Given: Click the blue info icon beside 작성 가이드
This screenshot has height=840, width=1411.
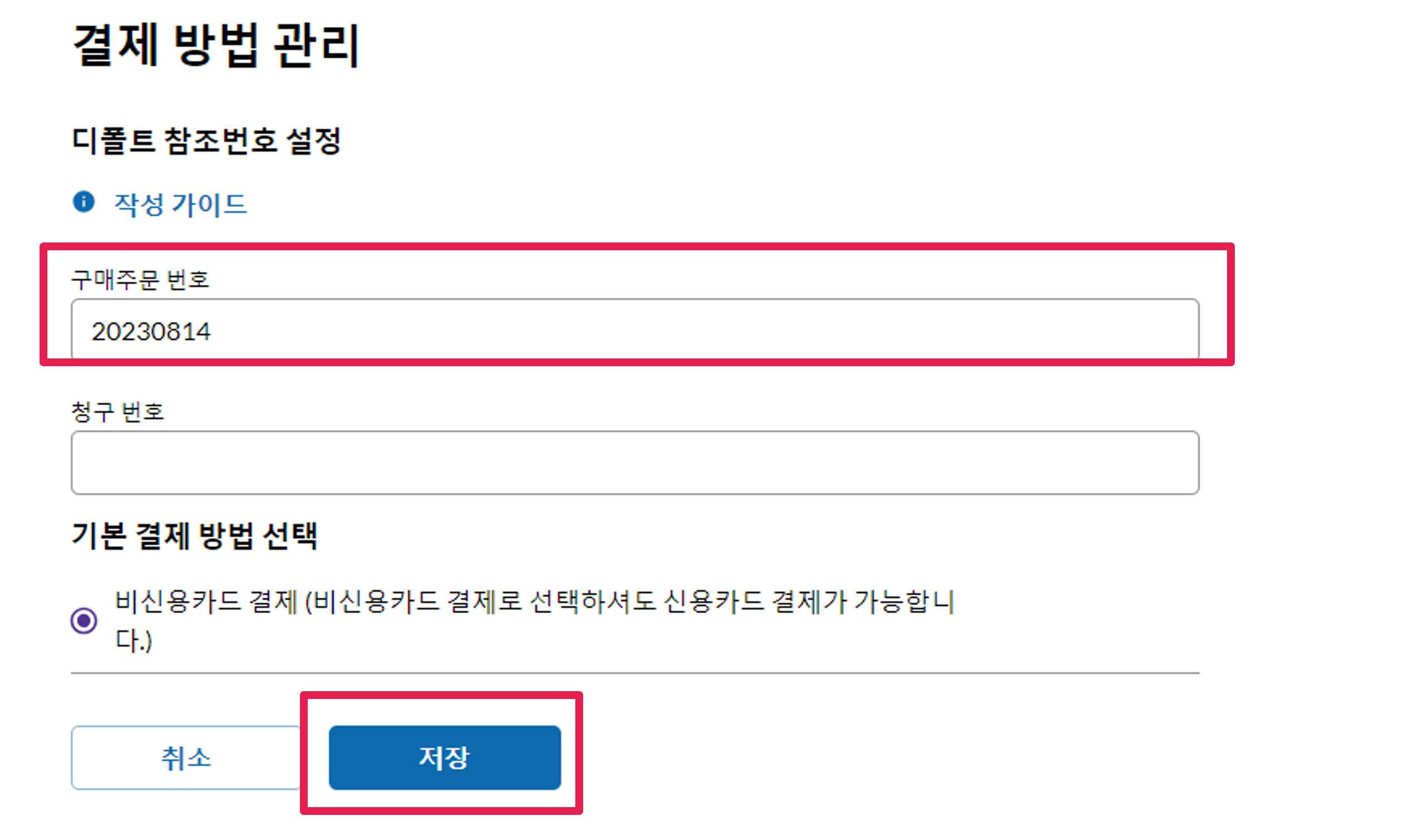Looking at the screenshot, I should click(84, 202).
